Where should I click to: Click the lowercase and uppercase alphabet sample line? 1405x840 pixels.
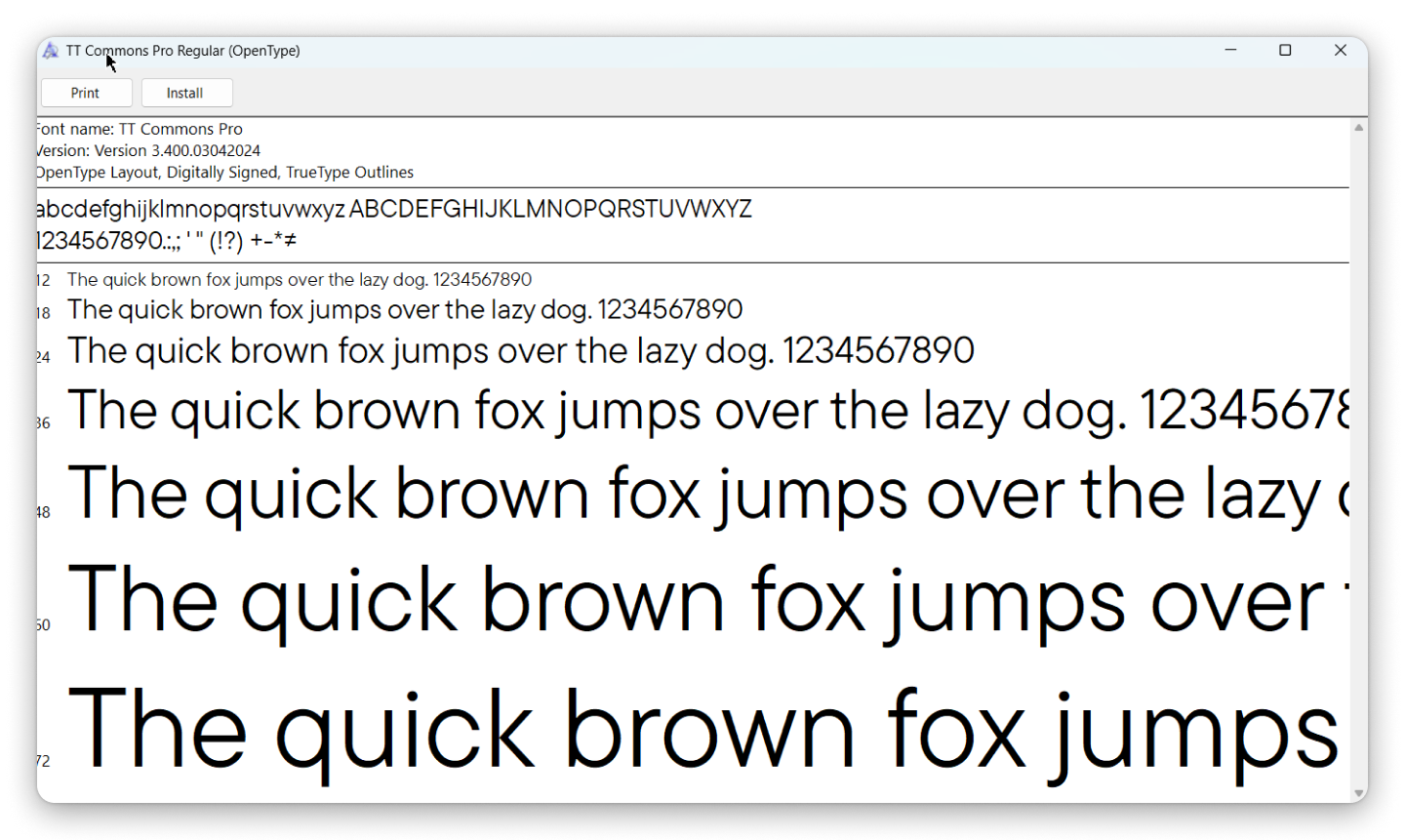pyautogui.click(x=394, y=210)
